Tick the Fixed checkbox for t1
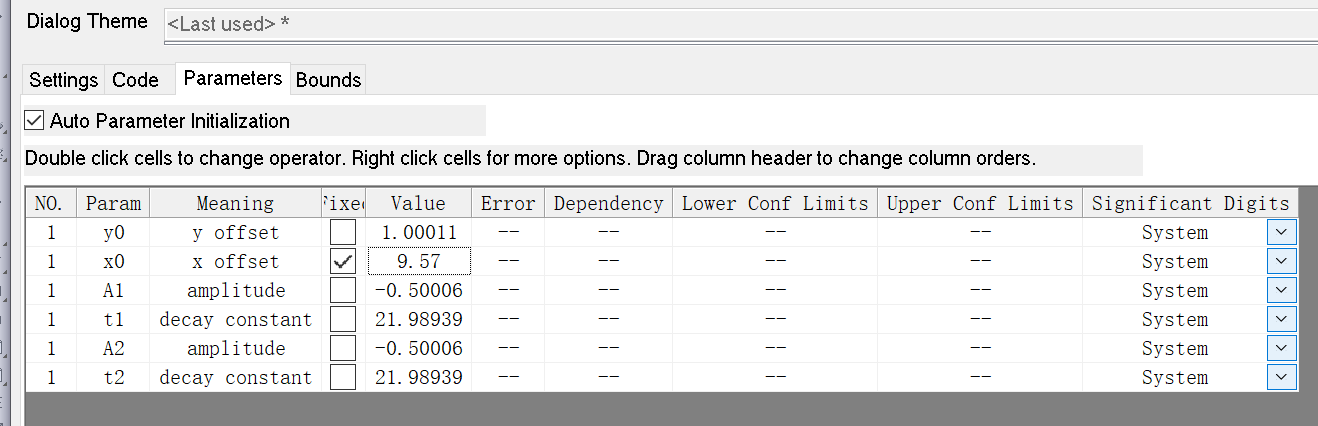The image size is (1318, 426). 343,320
